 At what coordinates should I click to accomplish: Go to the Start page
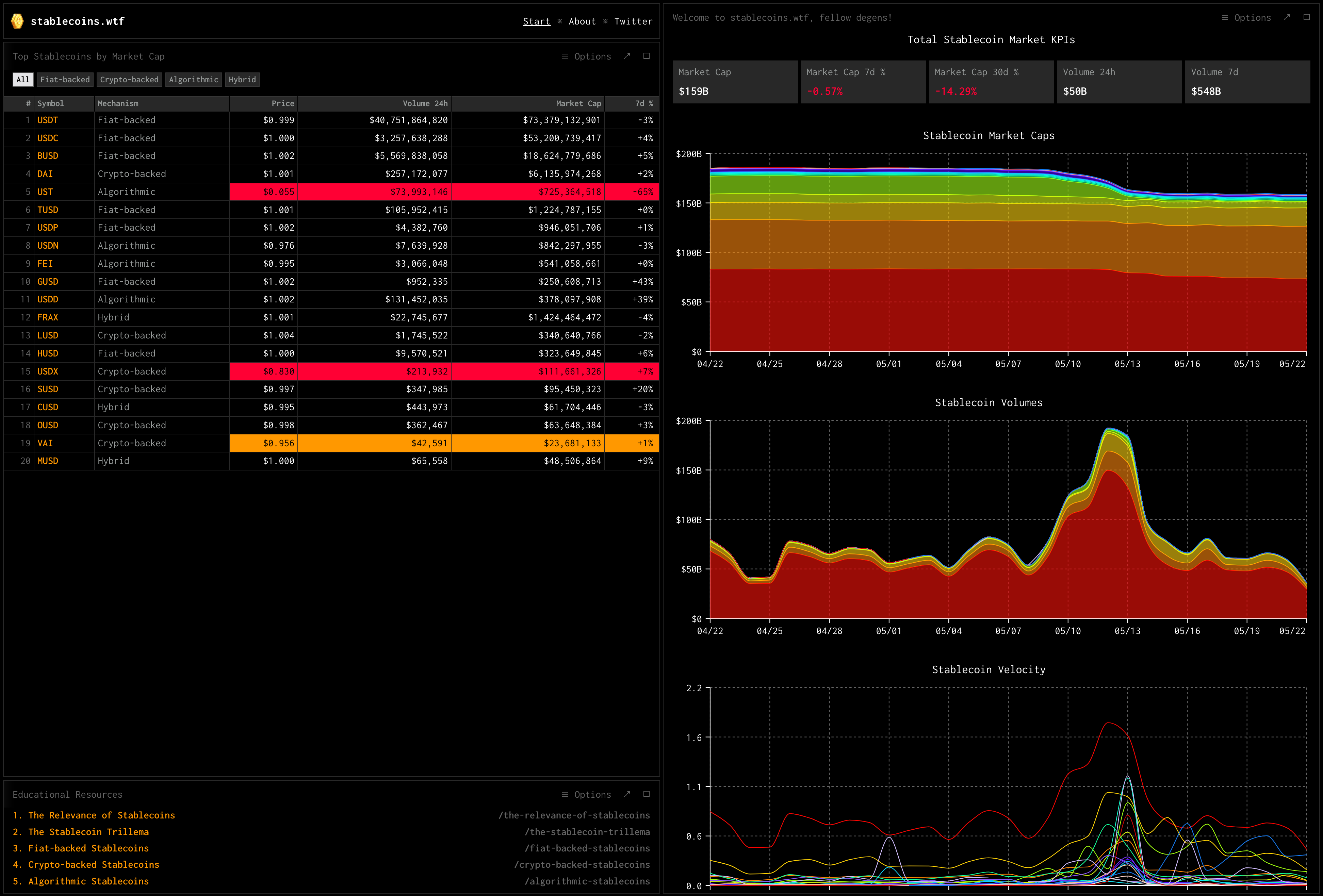tap(536, 22)
